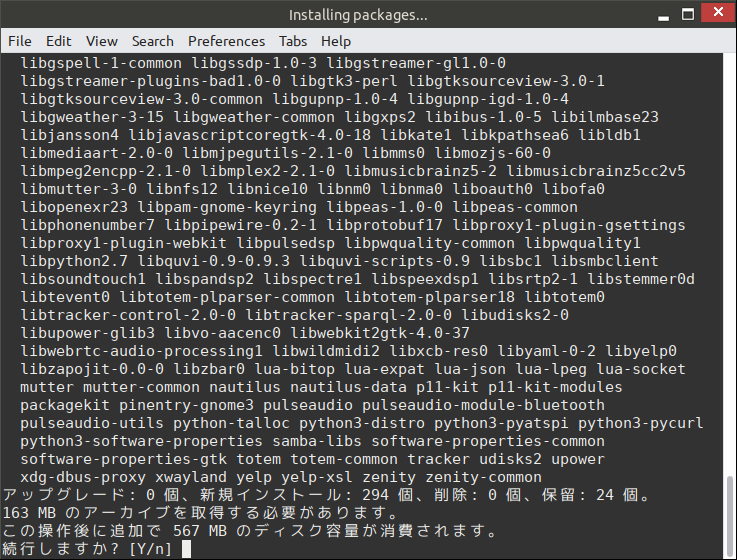Image resolution: width=737 pixels, height=560 pixels.
Task: Click the 'libsmbclient' package name
Action: (x=605, y=261)
